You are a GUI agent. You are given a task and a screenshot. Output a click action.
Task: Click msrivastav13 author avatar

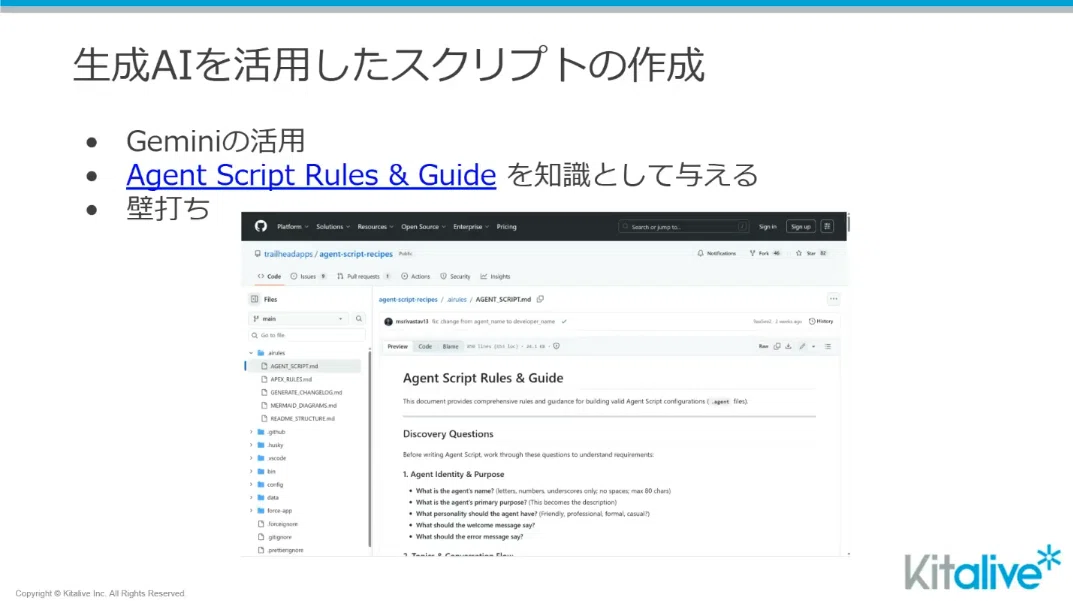coord(388,322)
